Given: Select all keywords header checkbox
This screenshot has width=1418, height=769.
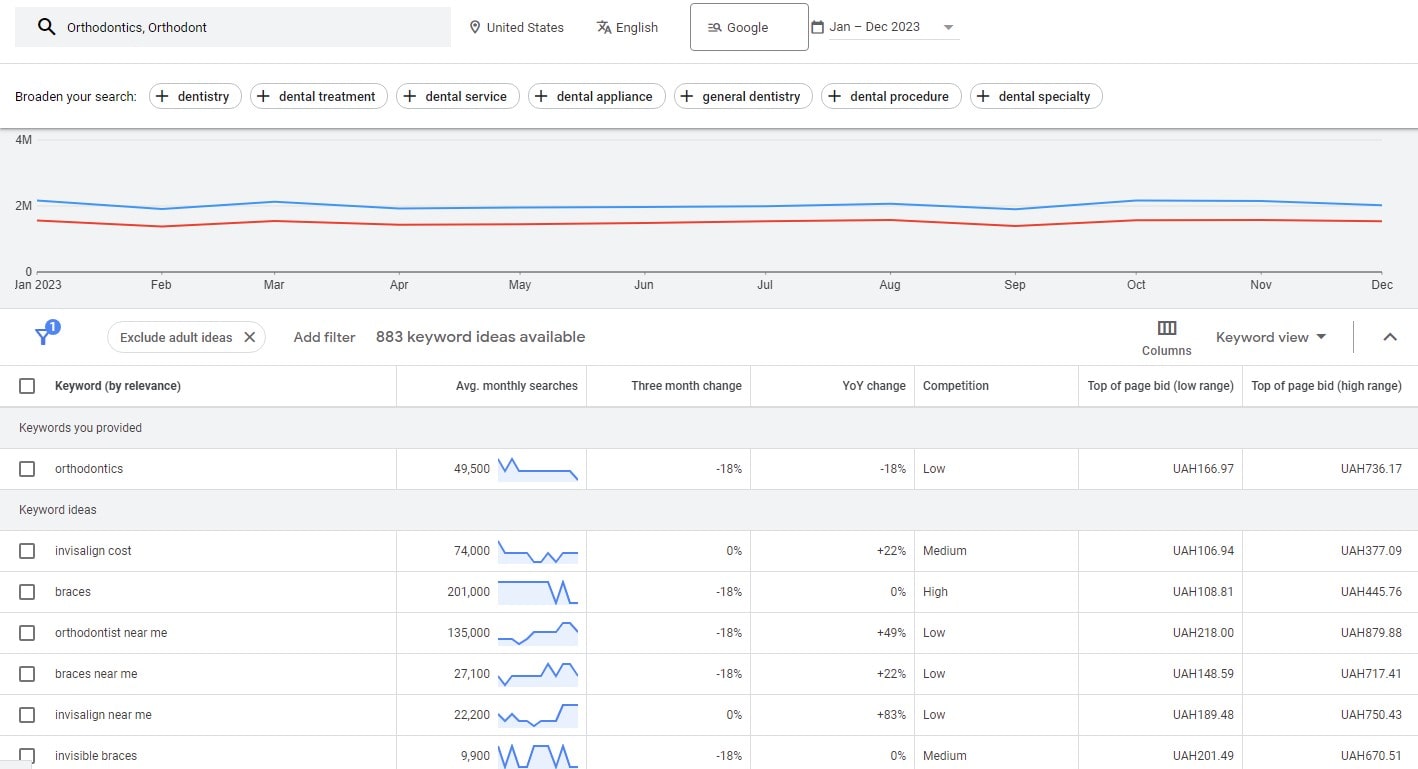Looking at the screenshot, I should pos(27,386).
